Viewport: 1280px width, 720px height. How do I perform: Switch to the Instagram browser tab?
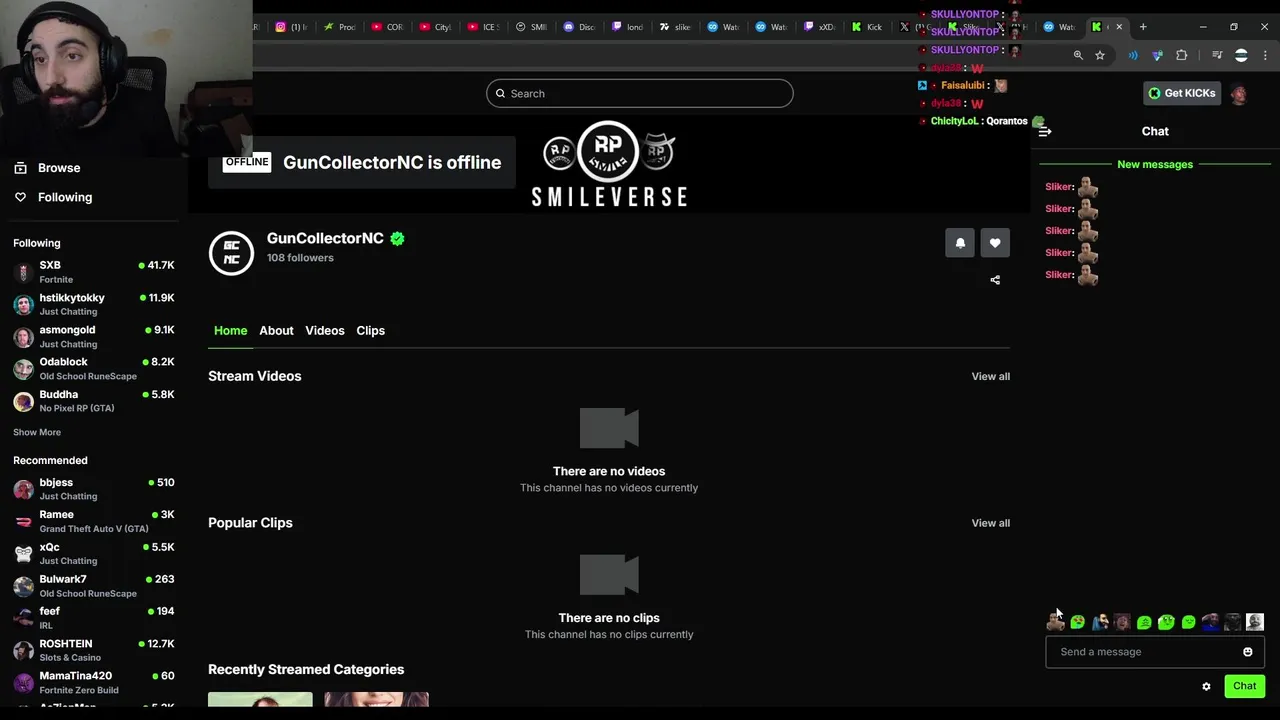coord(291,27)
